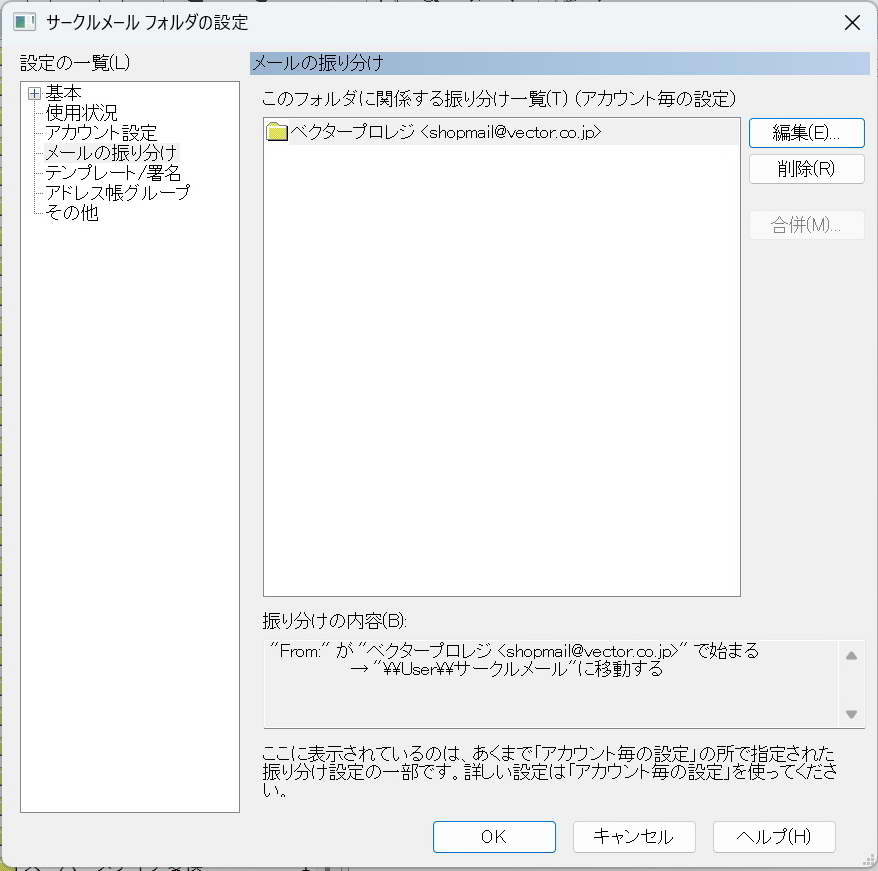Choose アドレス帳グループ from the settings list
Image resolution: width=878 pixels, height=871 pixels.
pos(117,193)
